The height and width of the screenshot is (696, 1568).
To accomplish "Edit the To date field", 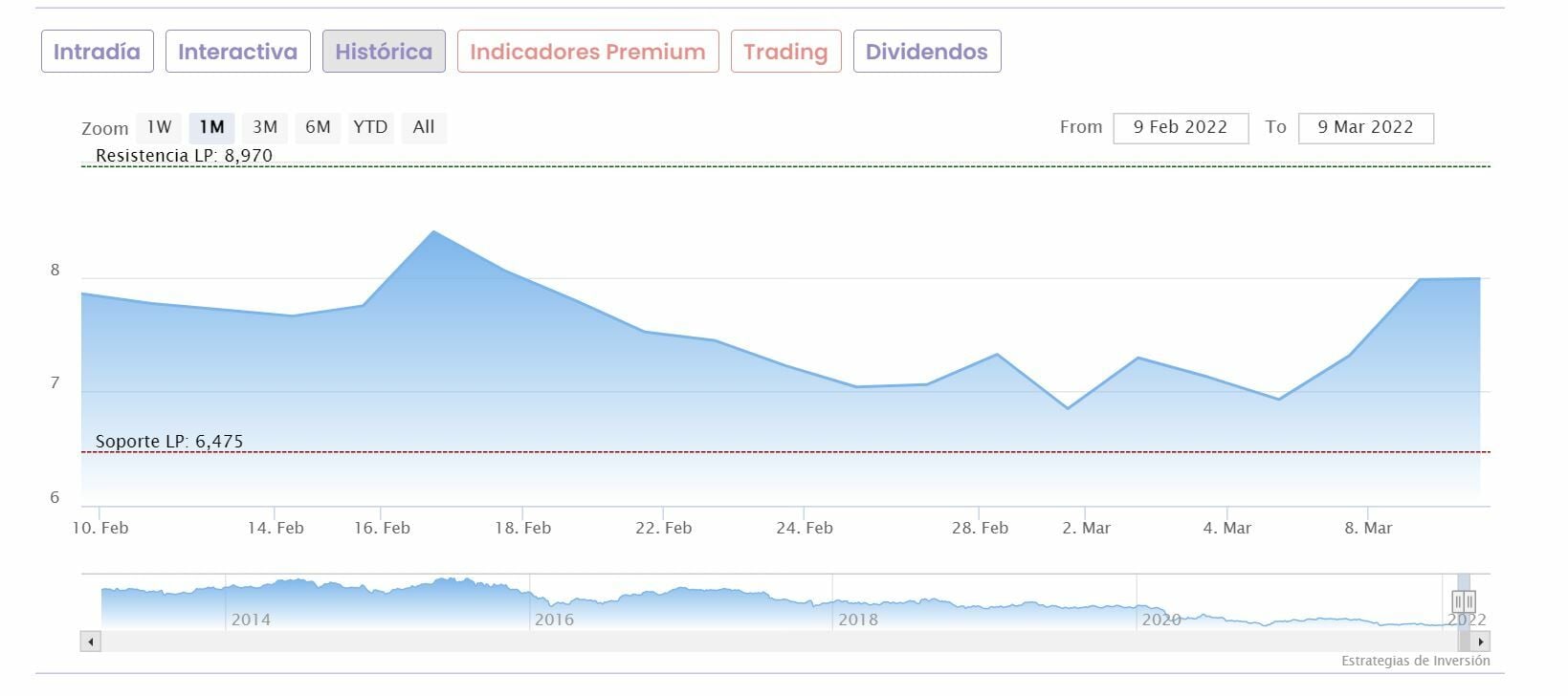I will click(x=1365, y=128).
